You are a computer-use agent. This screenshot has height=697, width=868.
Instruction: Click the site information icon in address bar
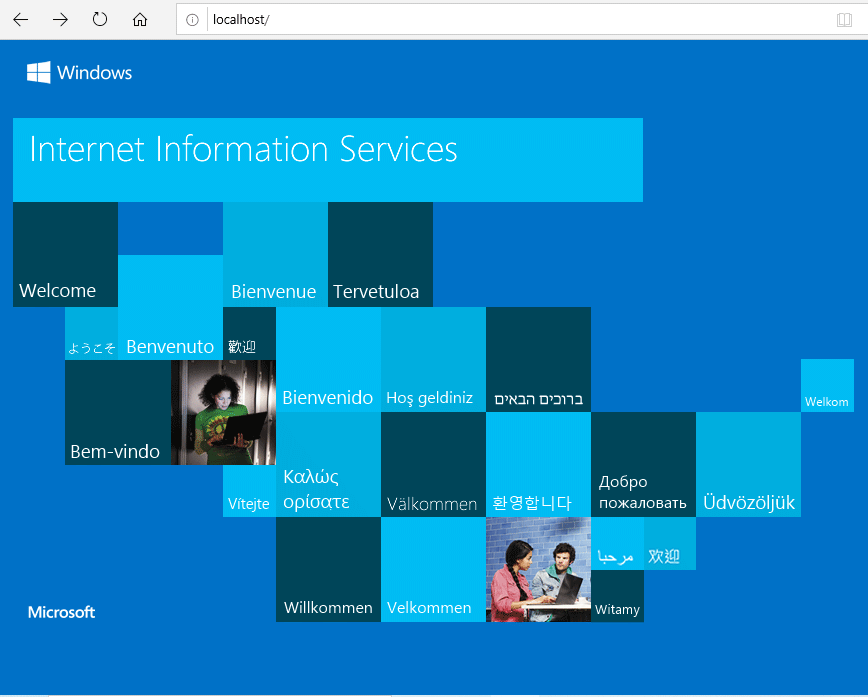click(190, 18)
